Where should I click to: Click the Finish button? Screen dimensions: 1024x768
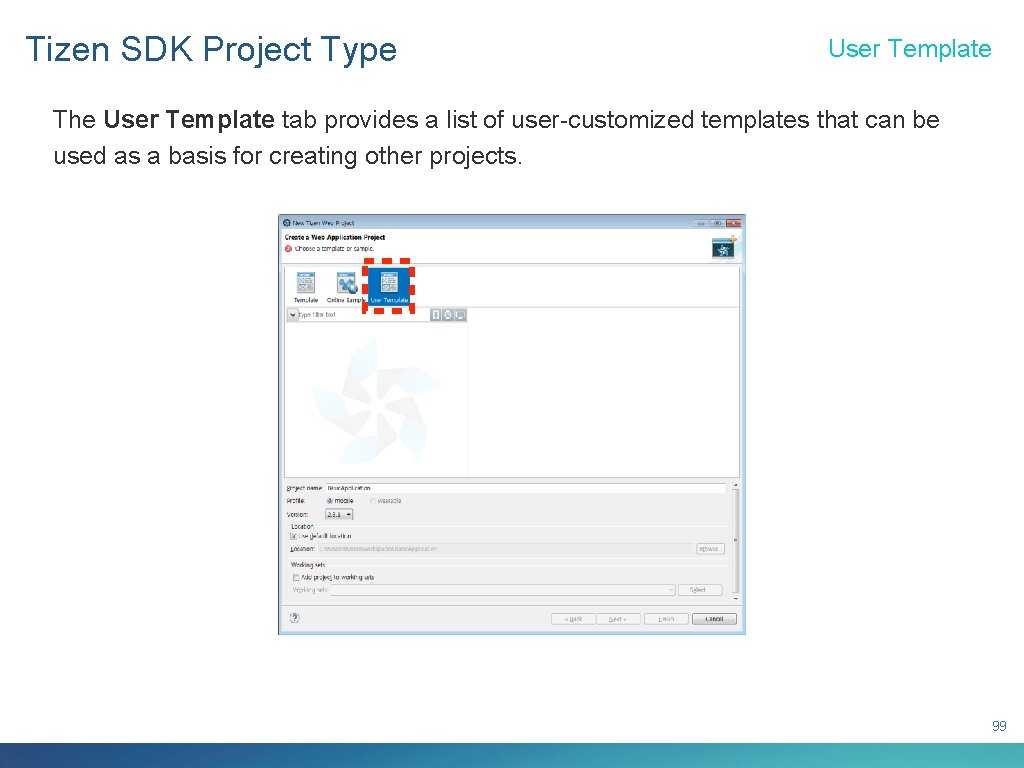tap(665, 618)
